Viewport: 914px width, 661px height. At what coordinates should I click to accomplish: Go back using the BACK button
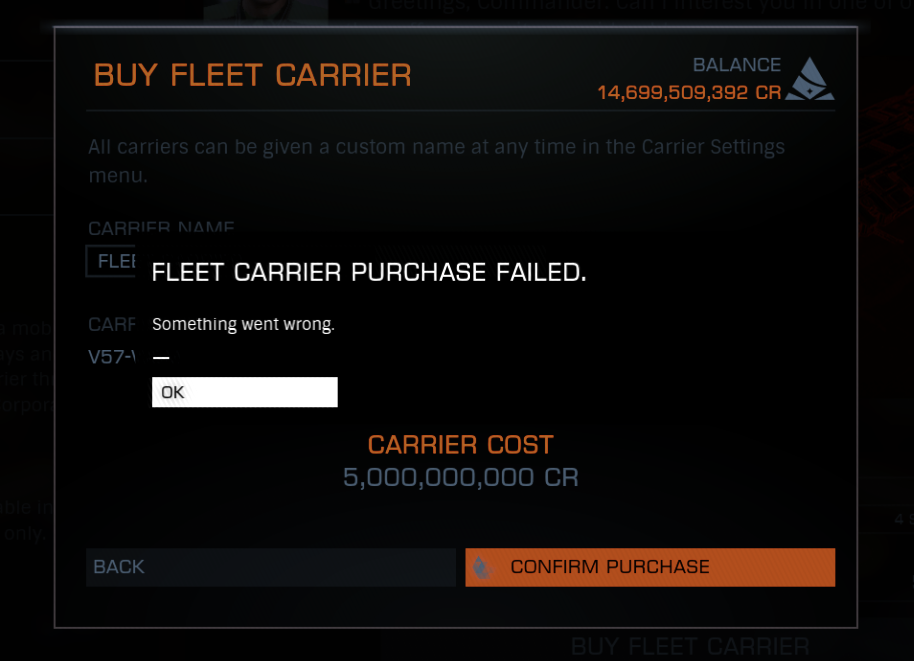271,567
